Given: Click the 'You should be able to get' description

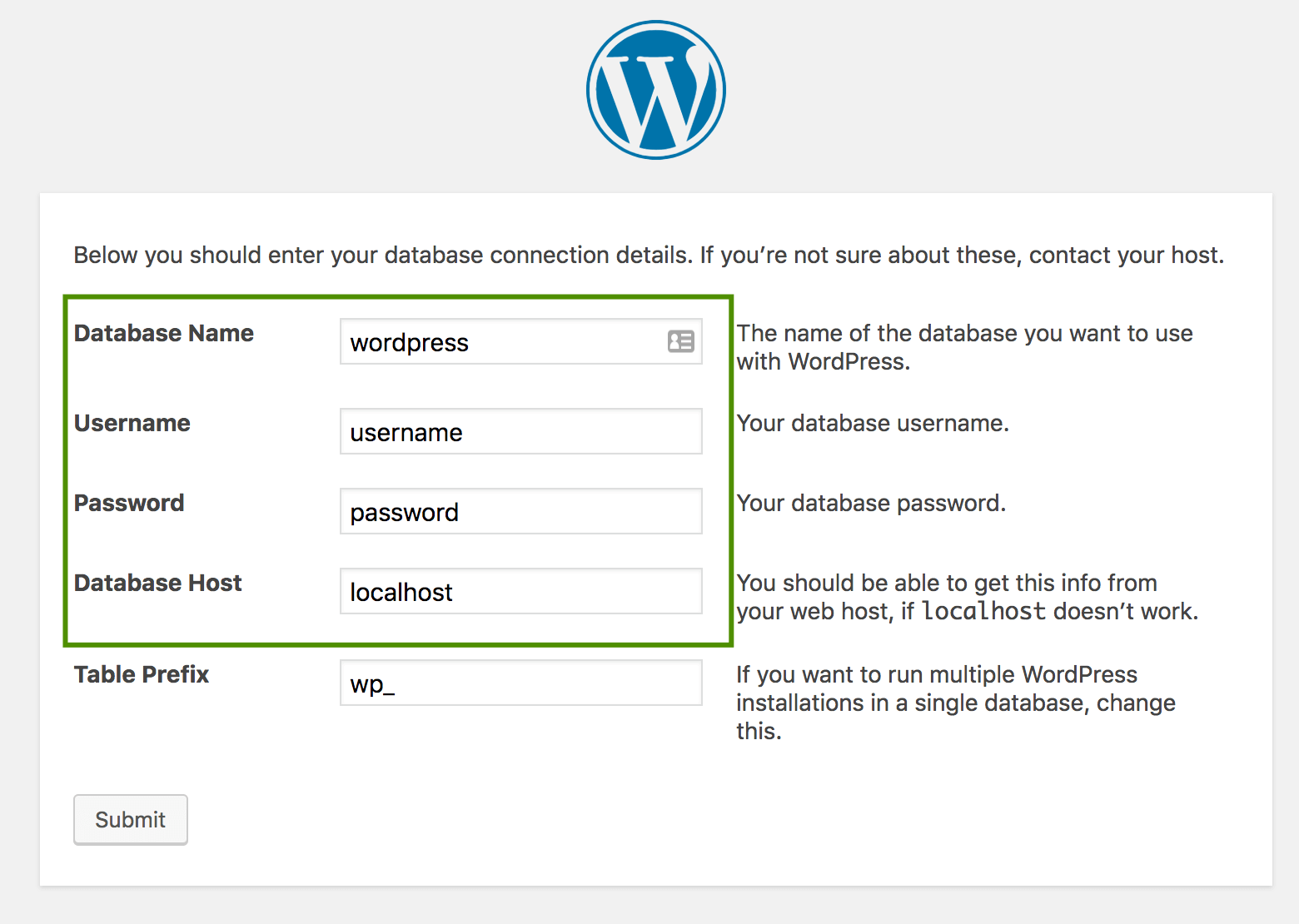Looking at the screenshot, I should (968, 597).
